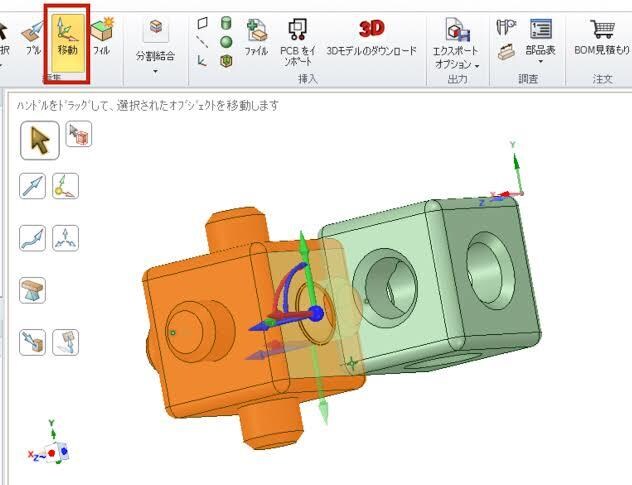
Task: Click the 注文 group label
Action: (602, 79)
